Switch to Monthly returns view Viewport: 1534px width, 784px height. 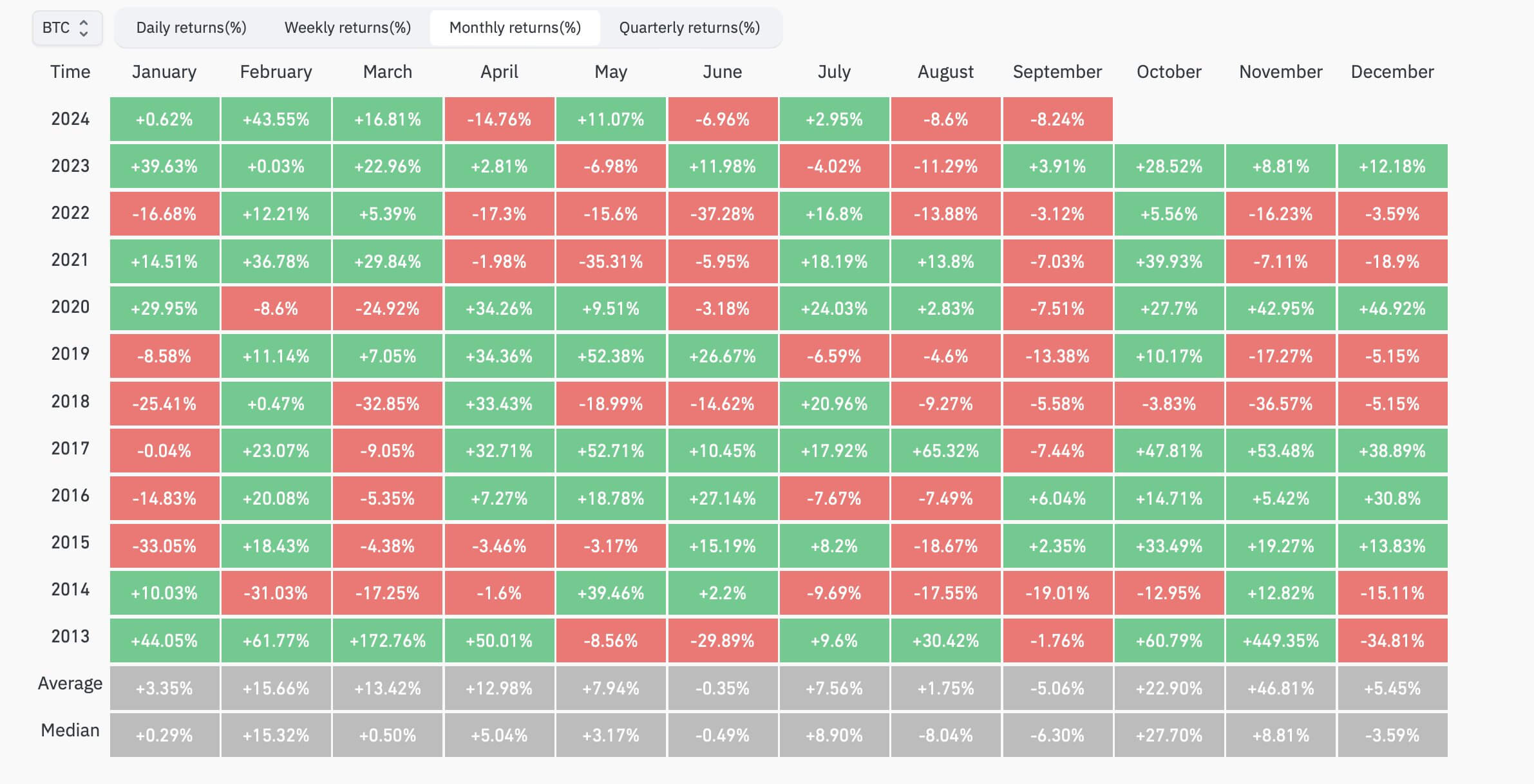515,27
